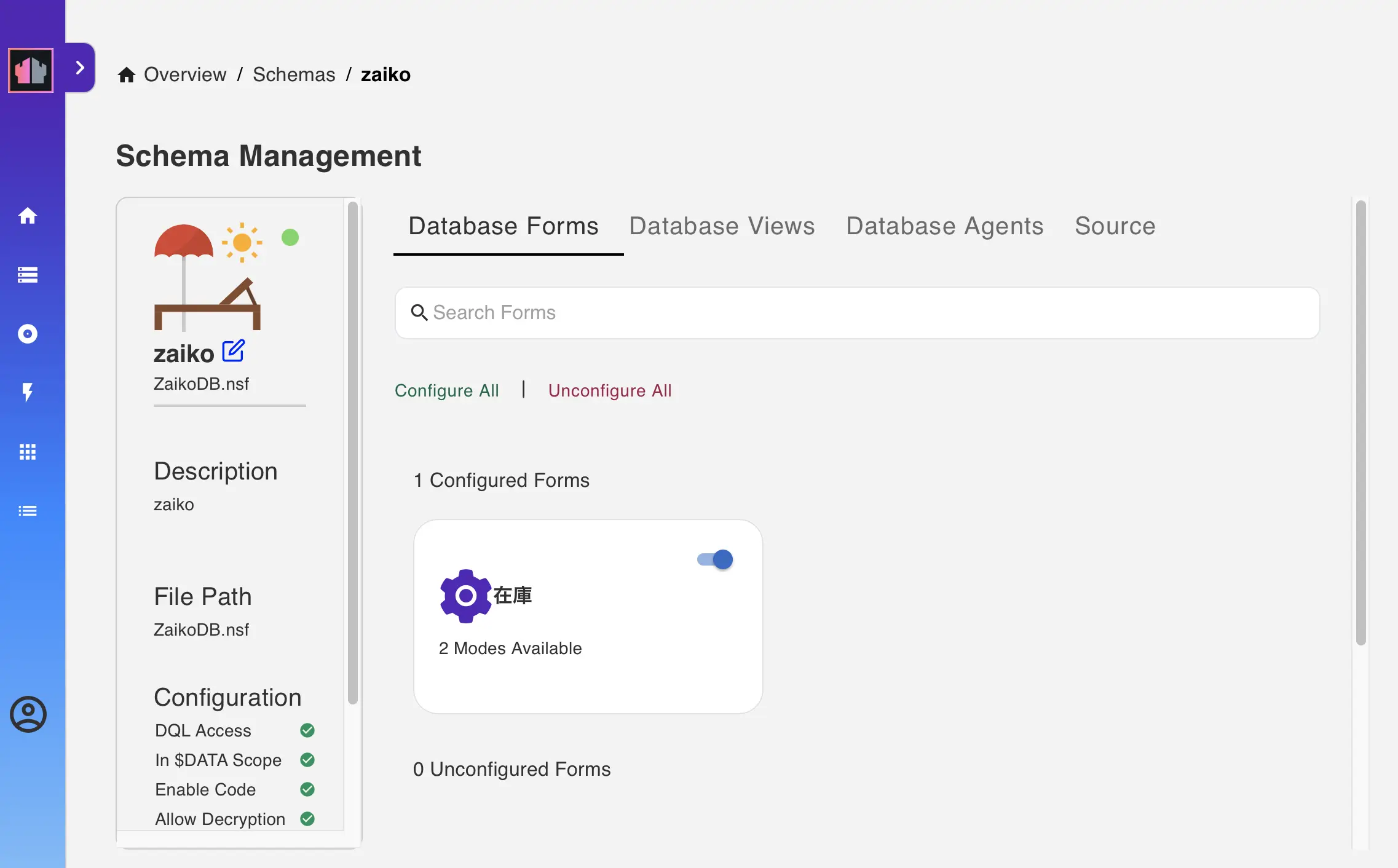Viewport: 1398px width, 868px height.
Task: Click the ZaikoDB.nsf value under File Path
Action: click(x=201, y=629)
